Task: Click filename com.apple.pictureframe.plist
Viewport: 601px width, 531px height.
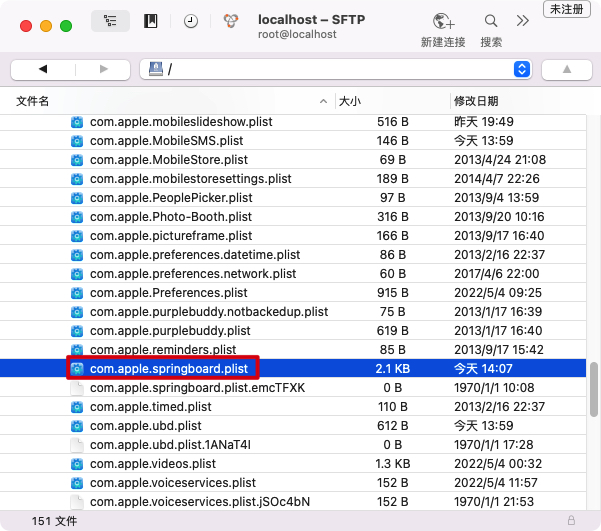Action: click(171, 236)
